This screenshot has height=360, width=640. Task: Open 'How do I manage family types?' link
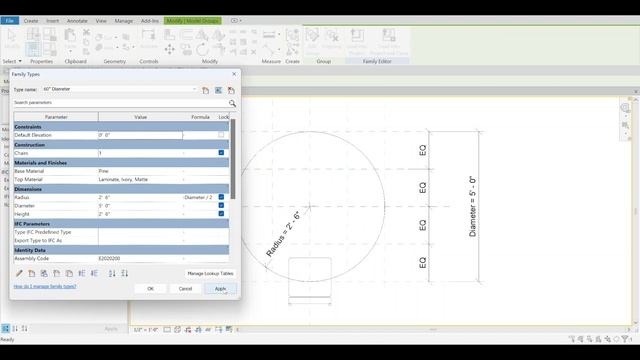45,287
